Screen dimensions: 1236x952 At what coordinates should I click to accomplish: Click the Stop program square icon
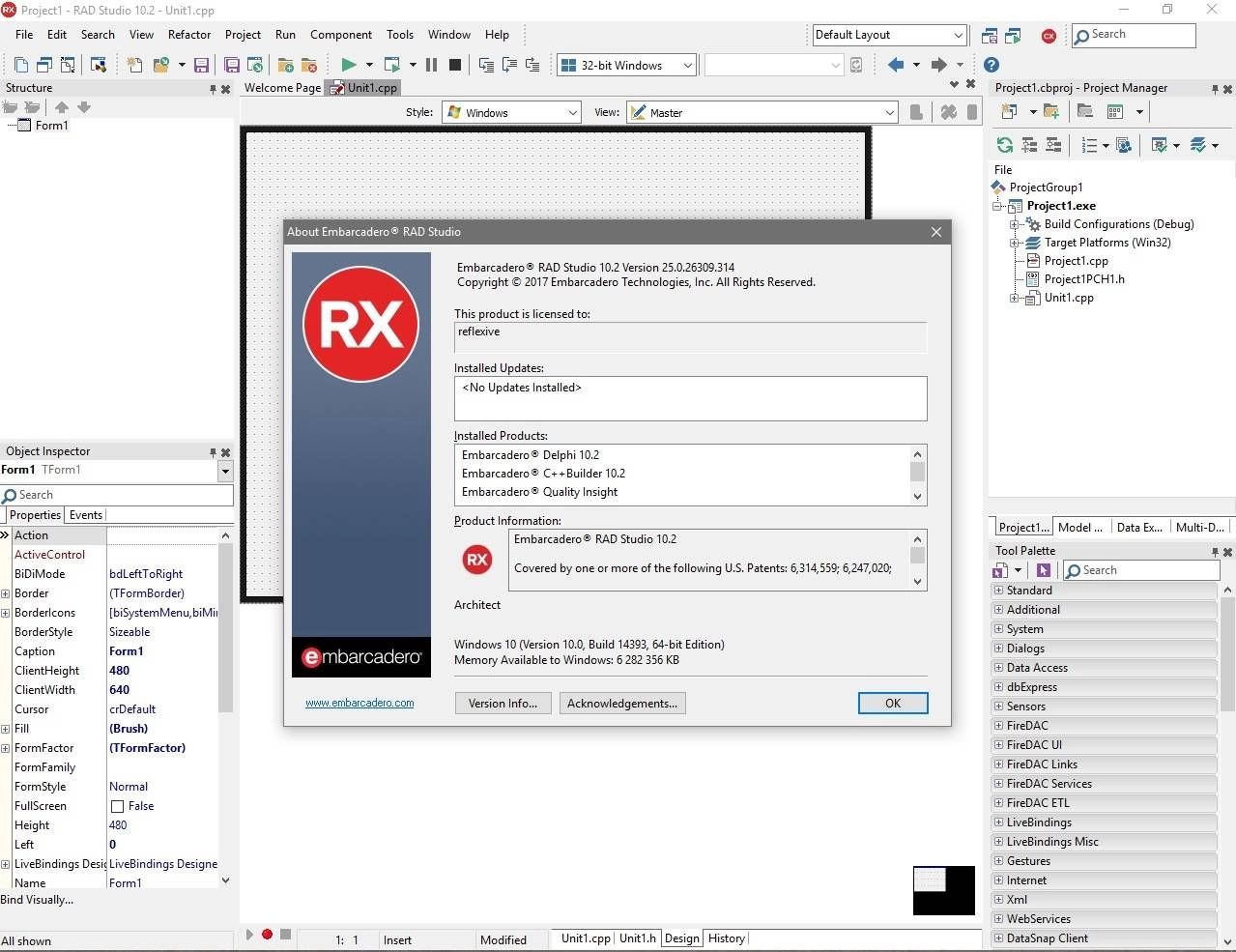click(x=455, y=65)
